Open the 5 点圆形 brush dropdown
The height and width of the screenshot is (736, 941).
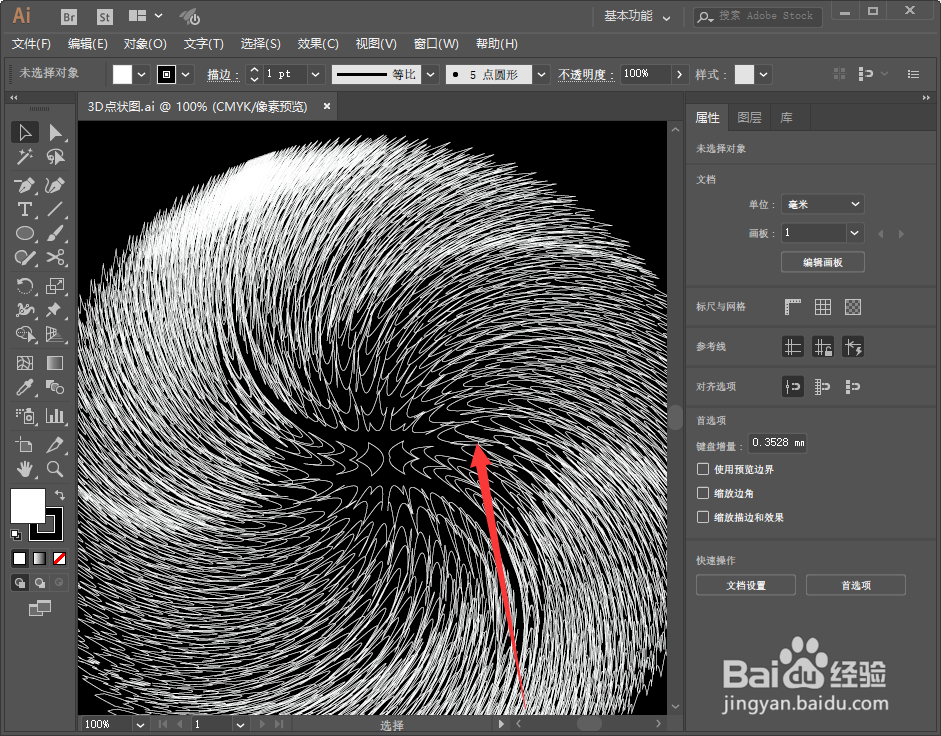[541, 74]
